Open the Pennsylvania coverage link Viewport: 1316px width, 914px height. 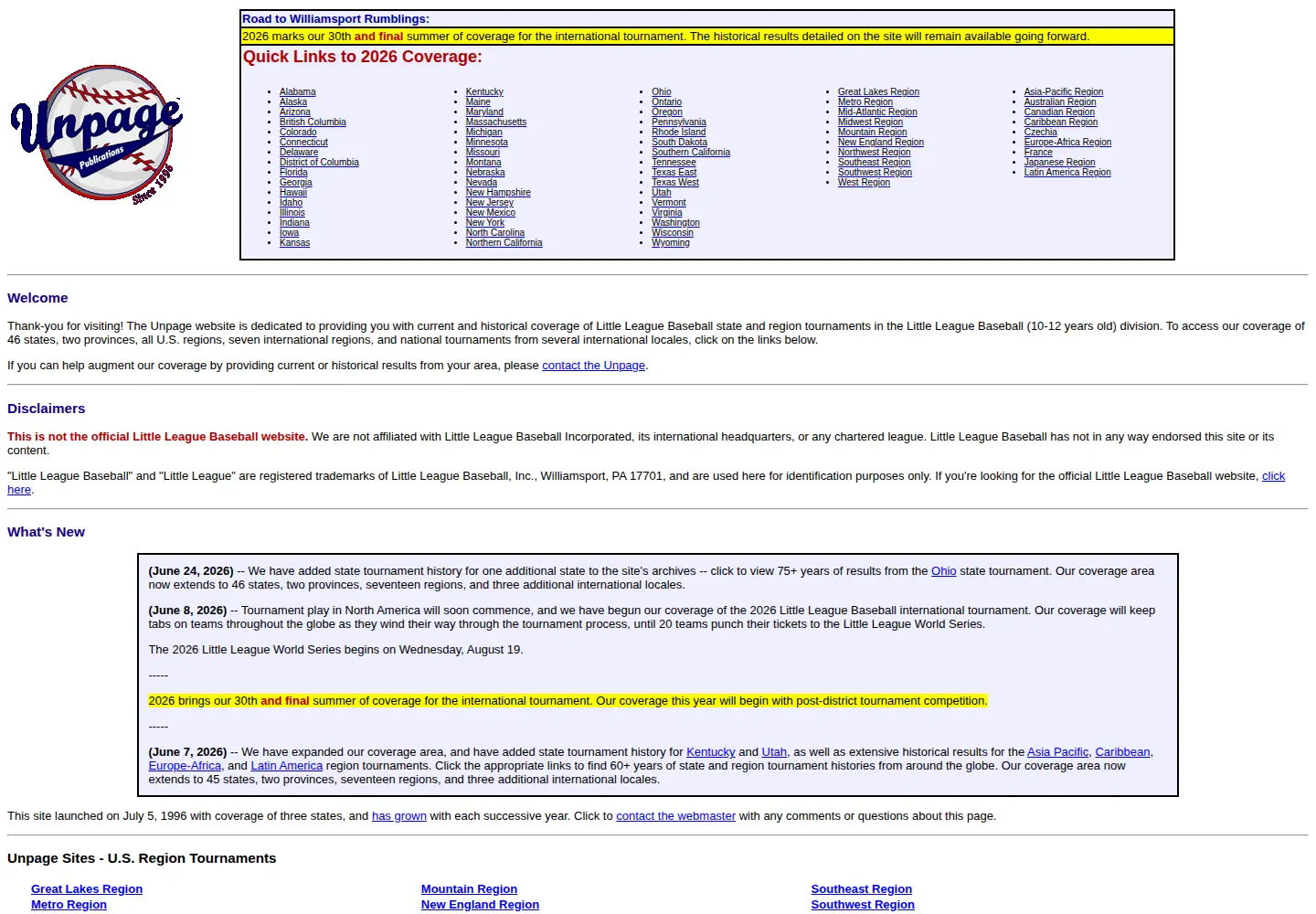pyautogui.click(x=679, y=122)
